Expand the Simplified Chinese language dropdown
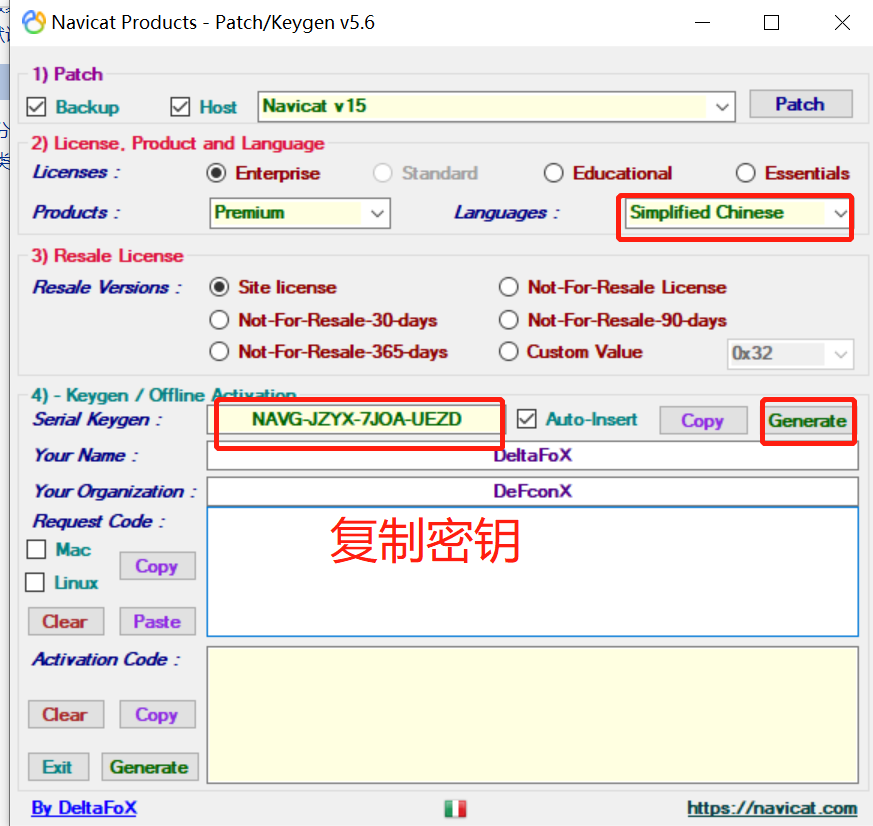Screen dimensions: 873x826 tap(840, 213)
